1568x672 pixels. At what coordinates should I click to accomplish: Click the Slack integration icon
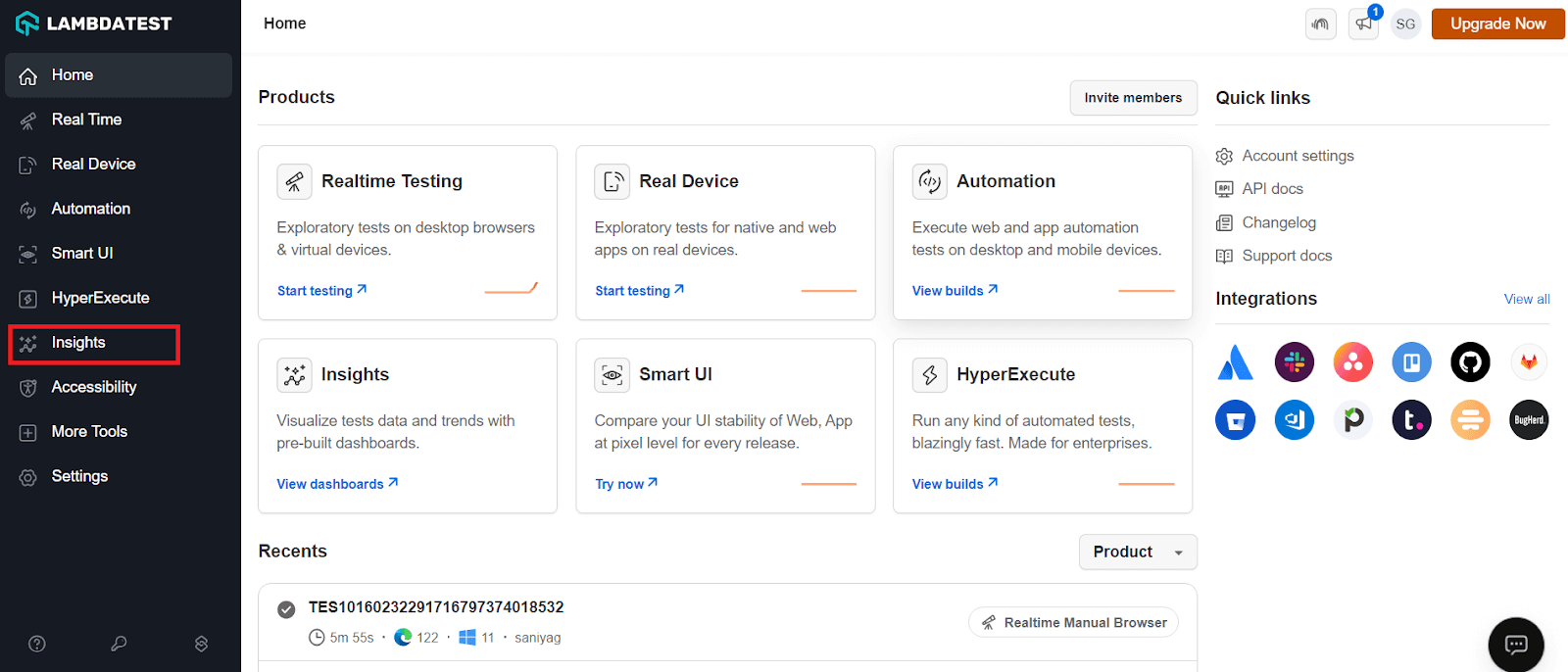click(1294, 362)
